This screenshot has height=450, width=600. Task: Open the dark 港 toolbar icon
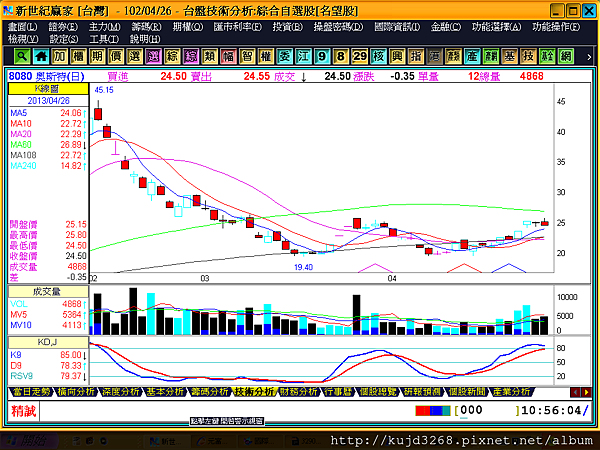[x=435, y=57]
